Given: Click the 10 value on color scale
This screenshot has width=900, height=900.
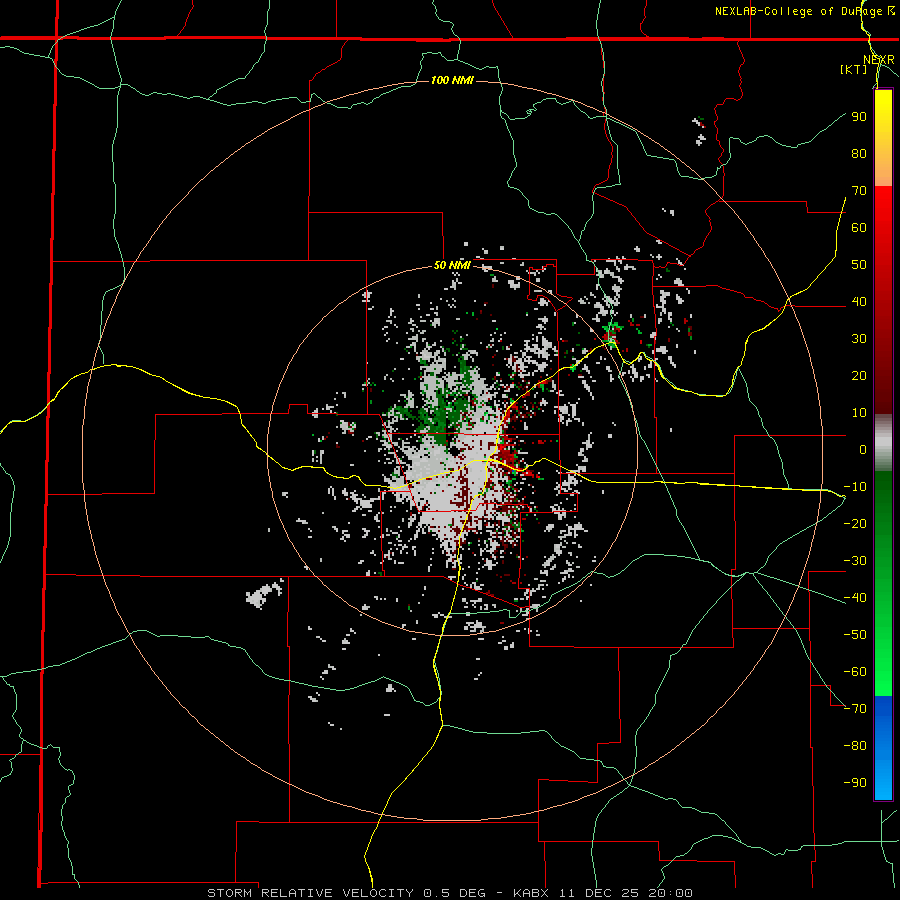Looking at the screenshot, I should click(x=859, y=413).
